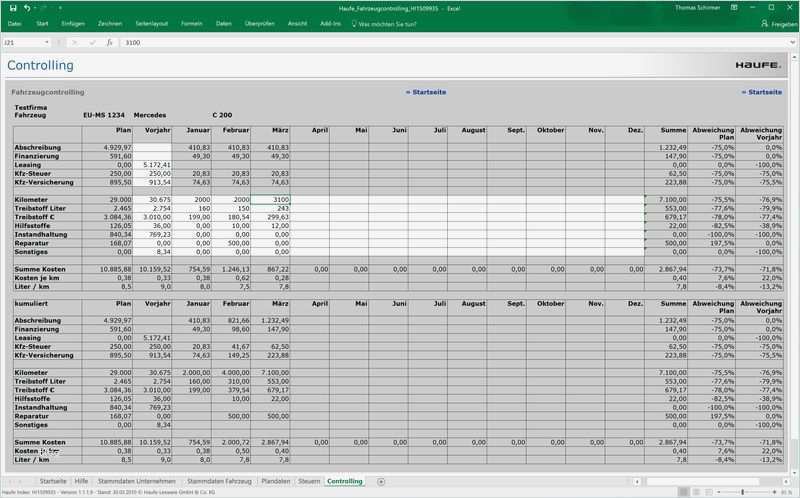Open ribbon display options icon
The image size is (800, 498).
click(x=734, y=8)
